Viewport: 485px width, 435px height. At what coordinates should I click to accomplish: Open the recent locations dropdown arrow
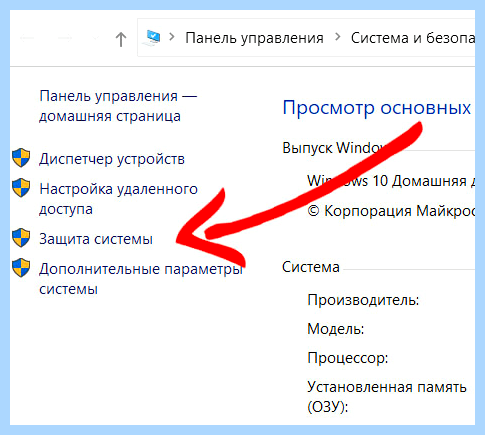(96, 38)
